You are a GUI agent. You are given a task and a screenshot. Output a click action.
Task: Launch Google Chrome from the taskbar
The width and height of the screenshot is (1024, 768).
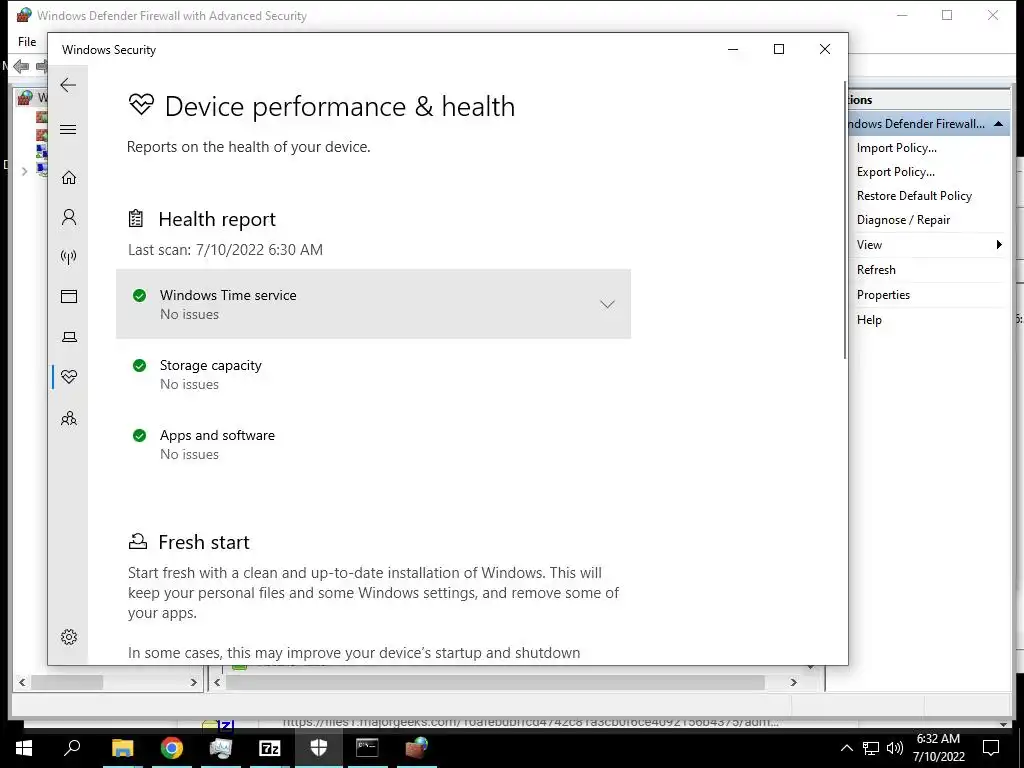pos(172,748)
